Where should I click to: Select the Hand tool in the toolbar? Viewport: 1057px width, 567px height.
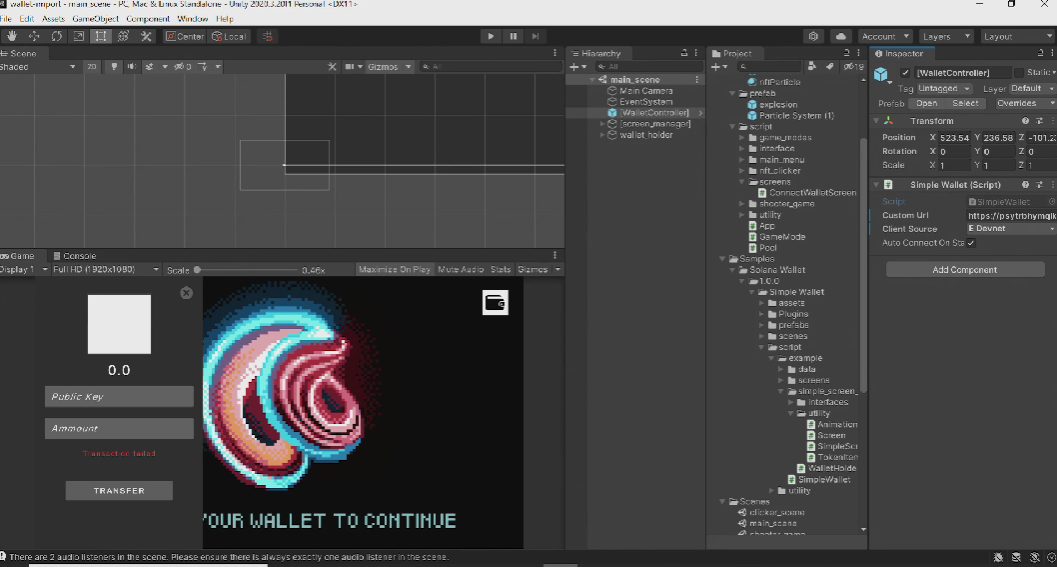(x=12, y=37)
